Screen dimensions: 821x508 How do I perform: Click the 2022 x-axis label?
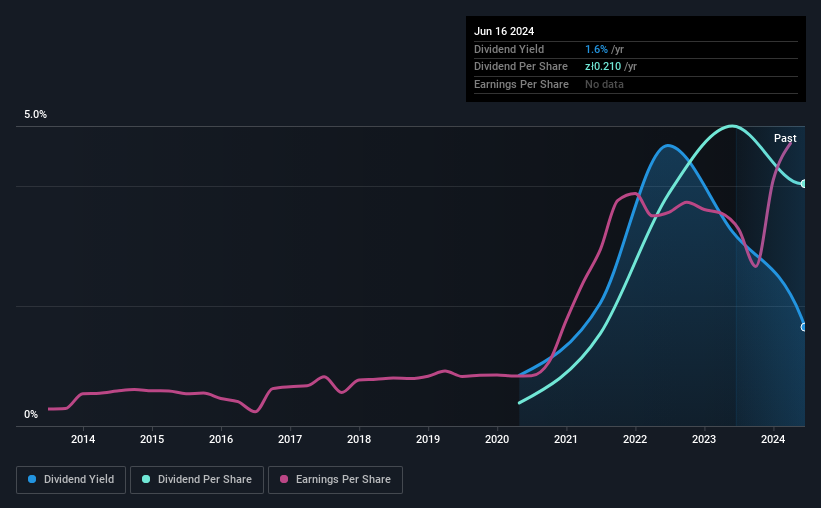(x=635, y=439)
